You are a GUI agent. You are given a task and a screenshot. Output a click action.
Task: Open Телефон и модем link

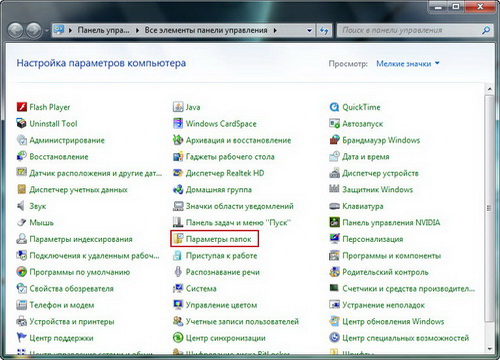coord(62,305)
